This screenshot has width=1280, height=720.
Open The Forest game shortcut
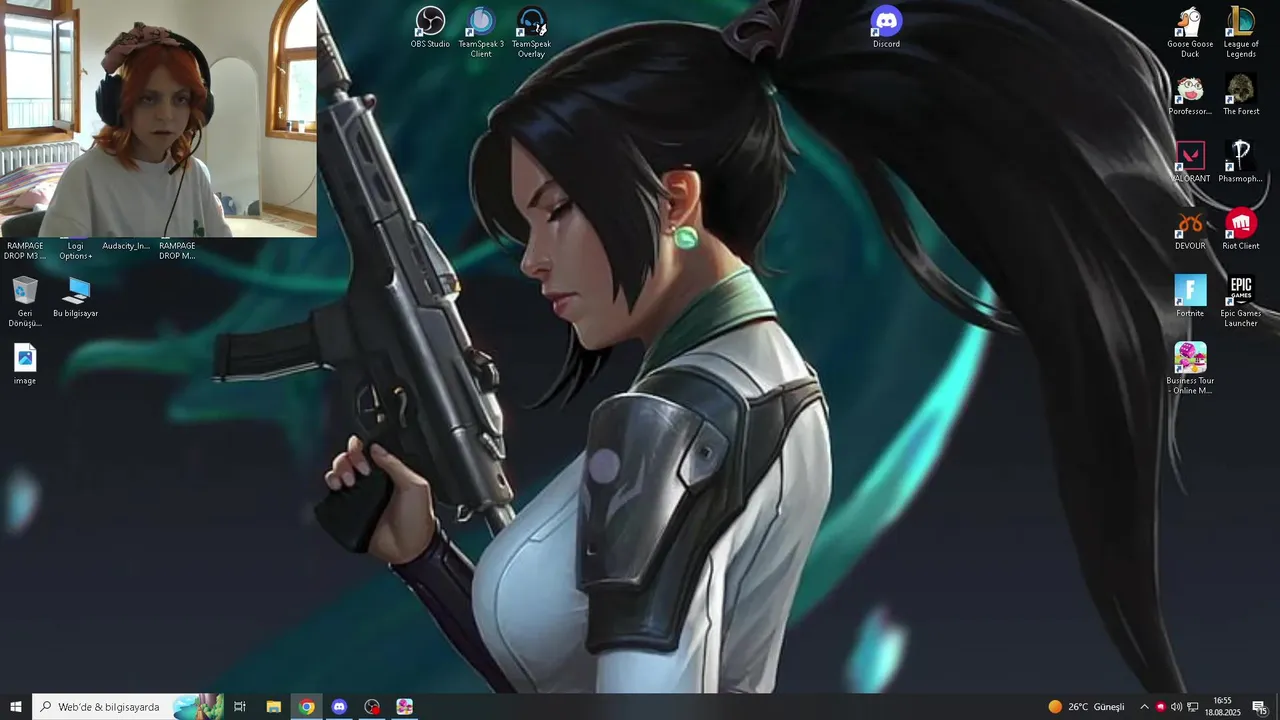coord(1241,94)
